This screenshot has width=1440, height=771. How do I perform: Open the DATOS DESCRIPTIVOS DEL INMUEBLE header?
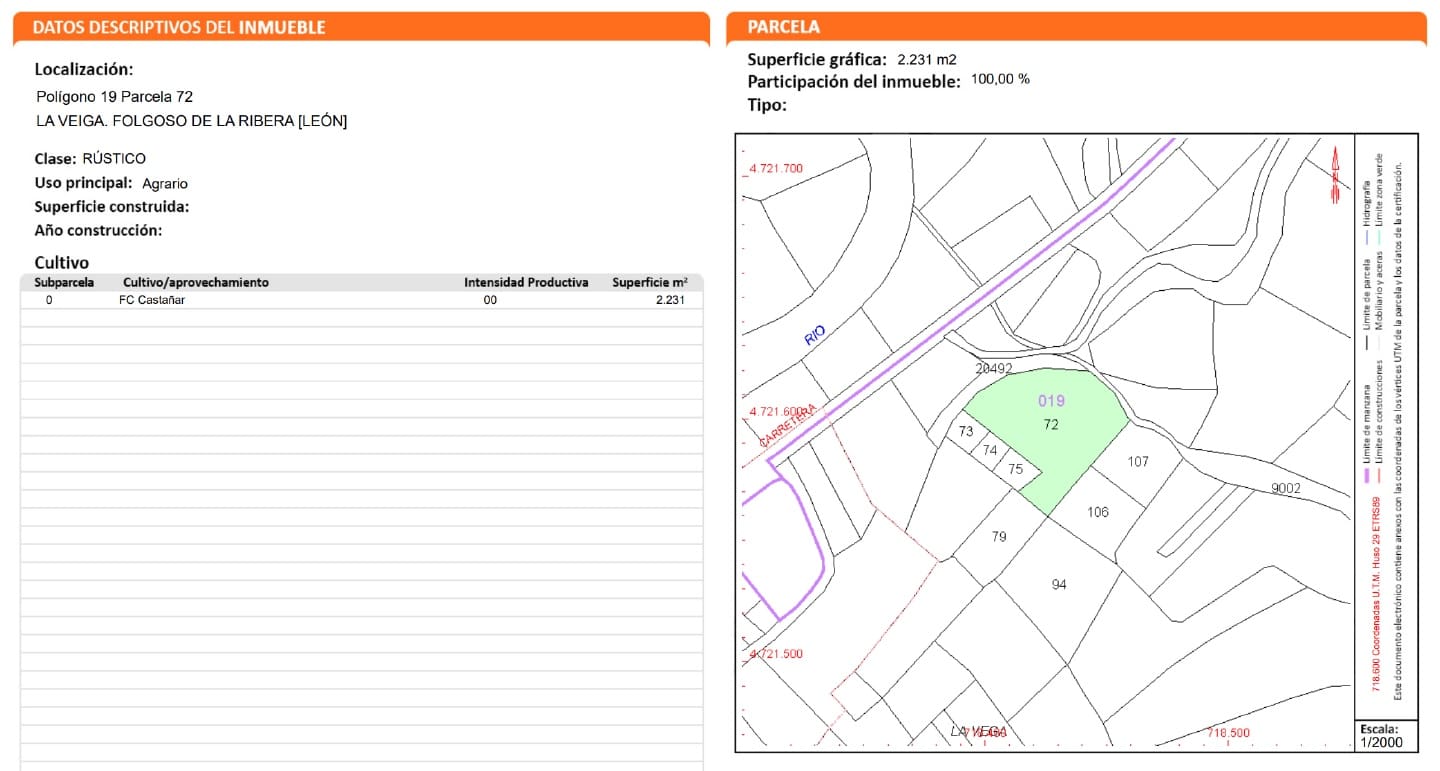click(360, 27)
